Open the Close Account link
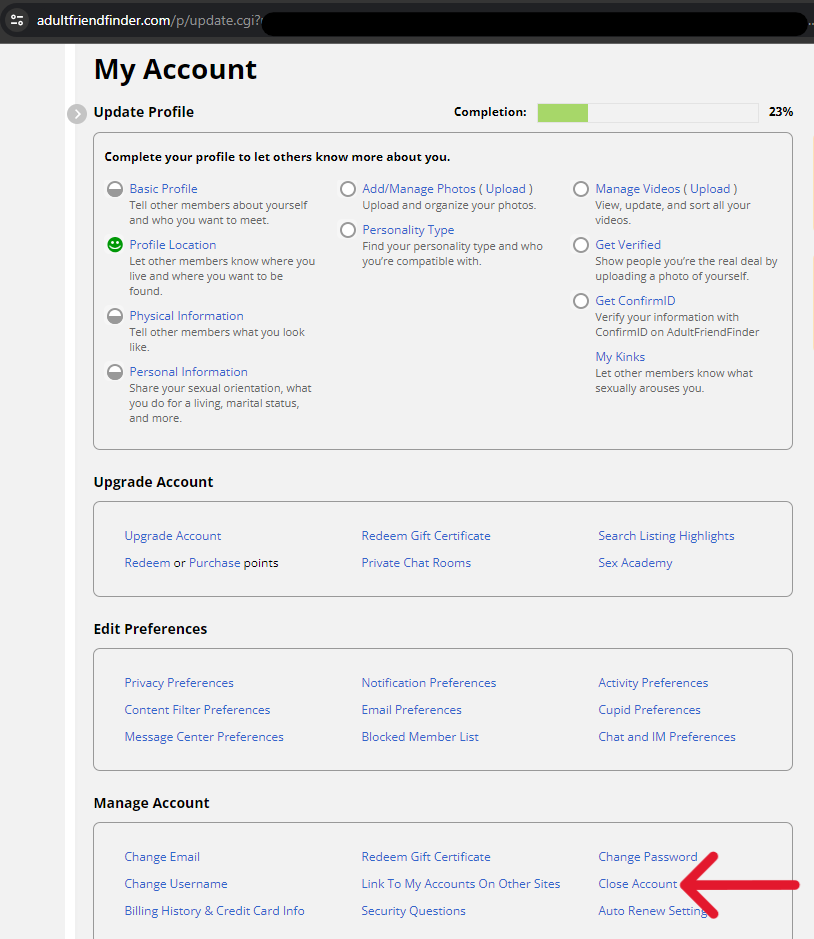Viewport: 814px width, 939px height. 637,884
